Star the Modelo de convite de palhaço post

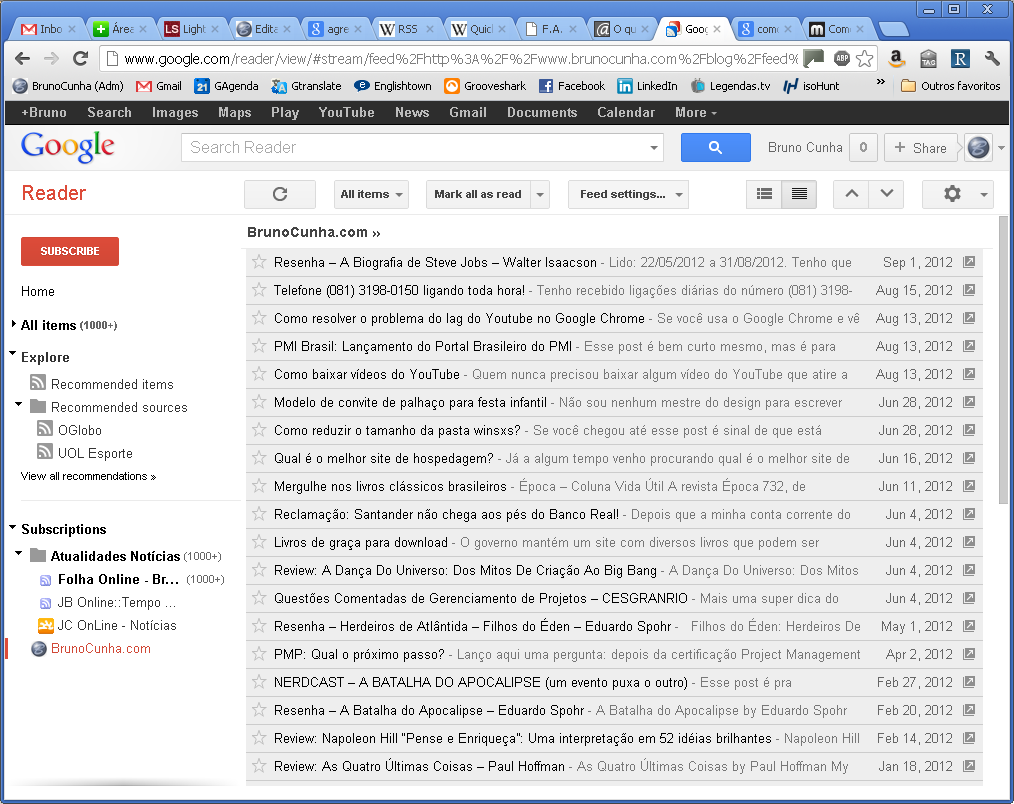tap(259, 402)
